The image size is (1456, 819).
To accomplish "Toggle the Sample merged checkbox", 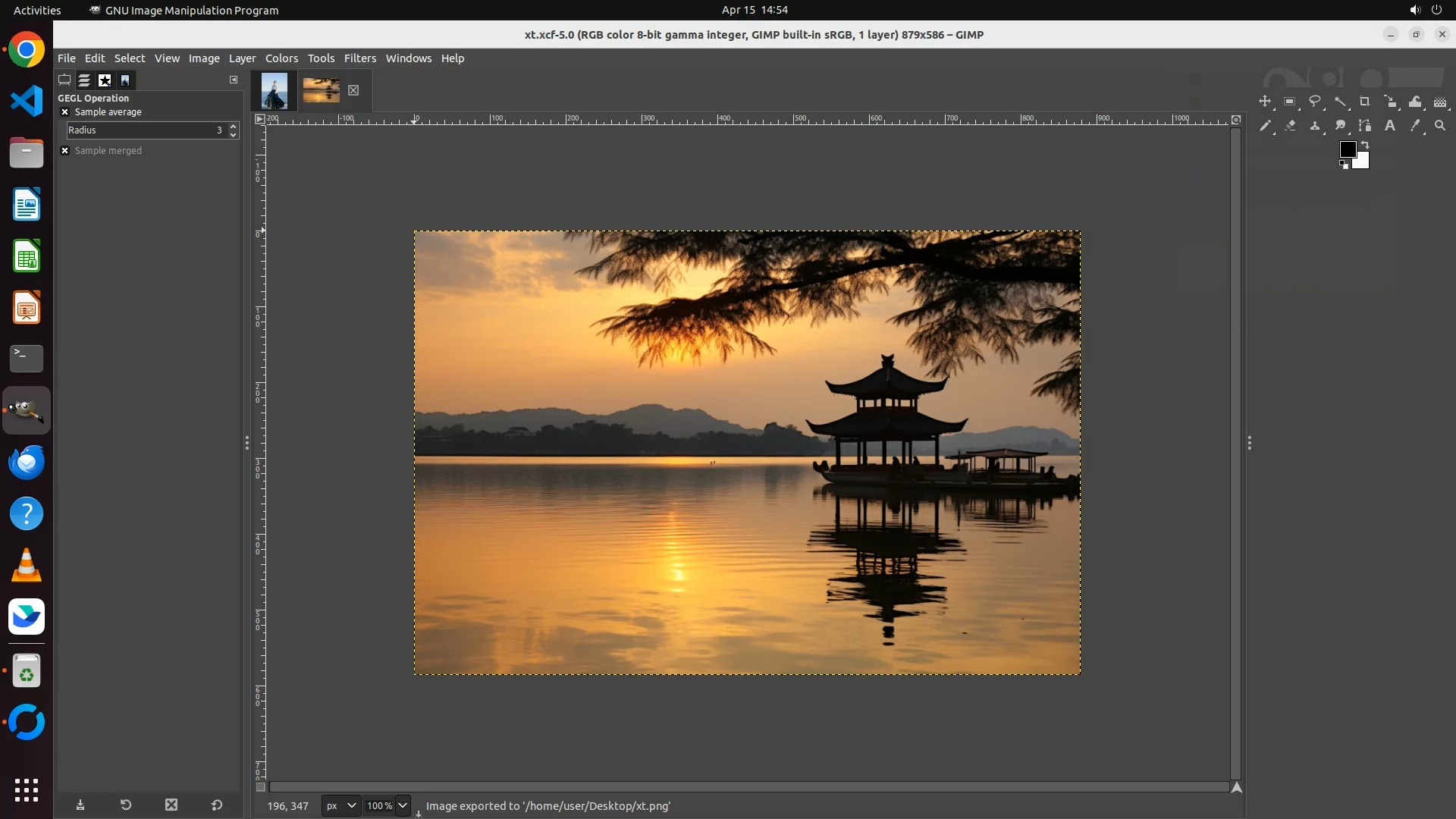I will [65, 151].
